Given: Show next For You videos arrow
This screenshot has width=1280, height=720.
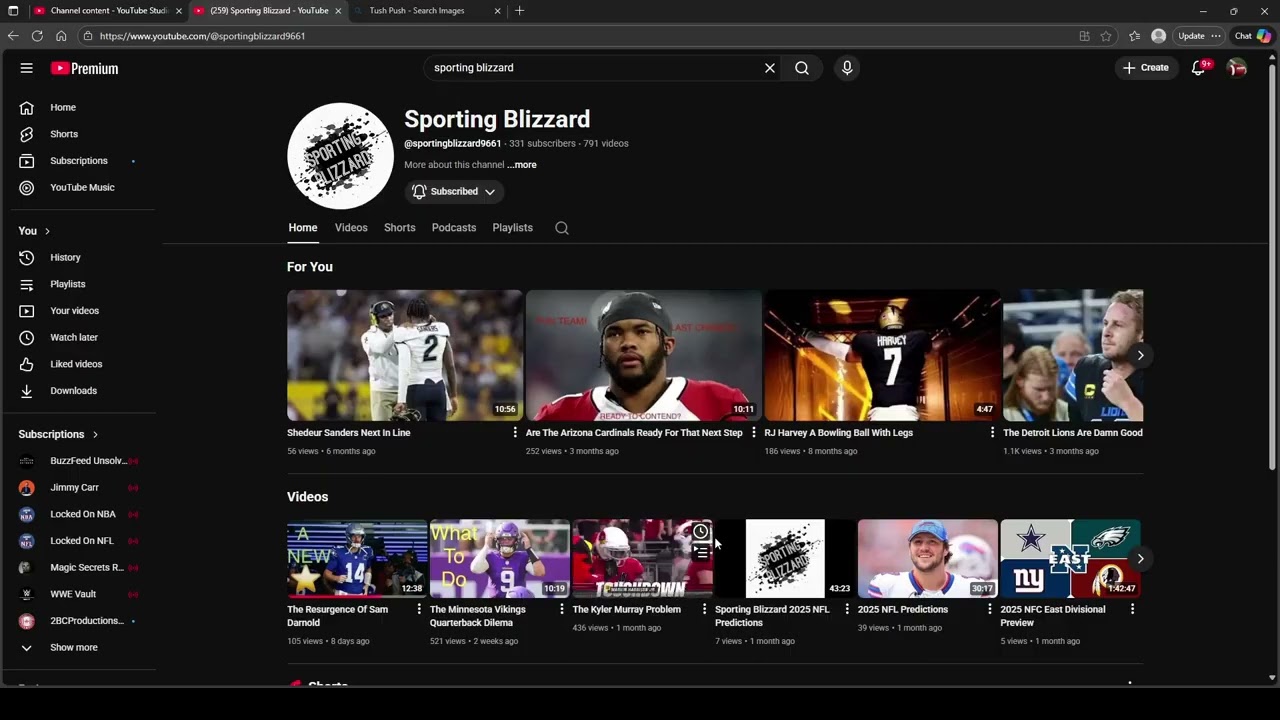Looking at the screenshot, I should [x=1140, y=355].
